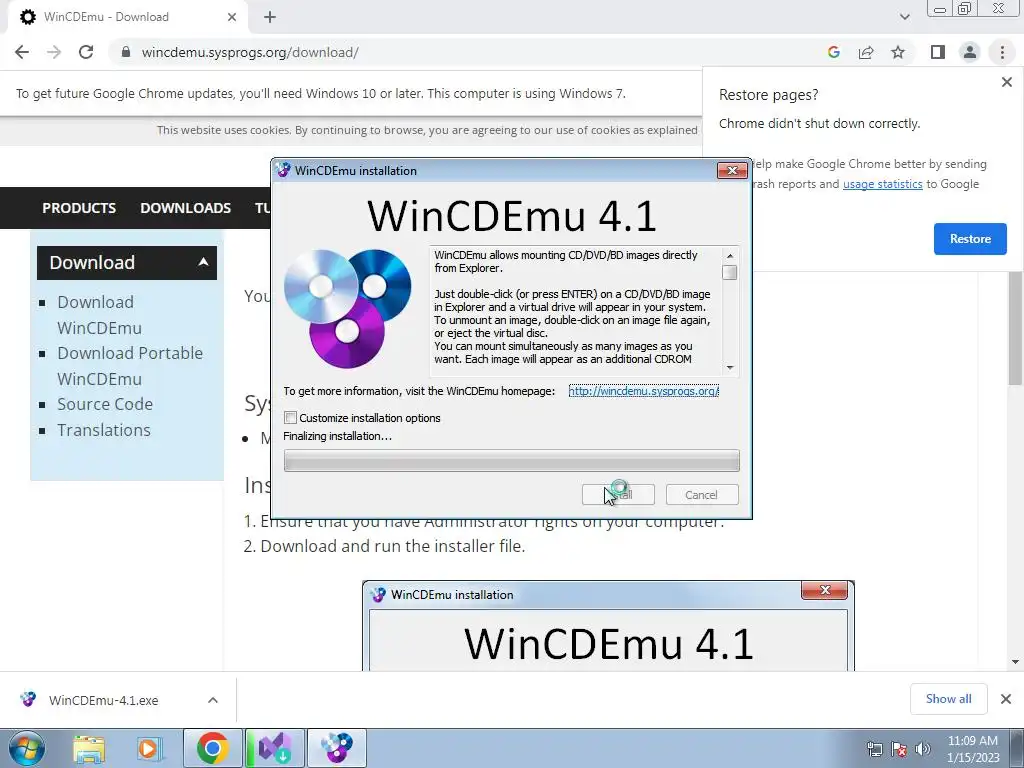1024x768 pixels.
Task: Open a new tab with the plus button
Action: (270, 17)
